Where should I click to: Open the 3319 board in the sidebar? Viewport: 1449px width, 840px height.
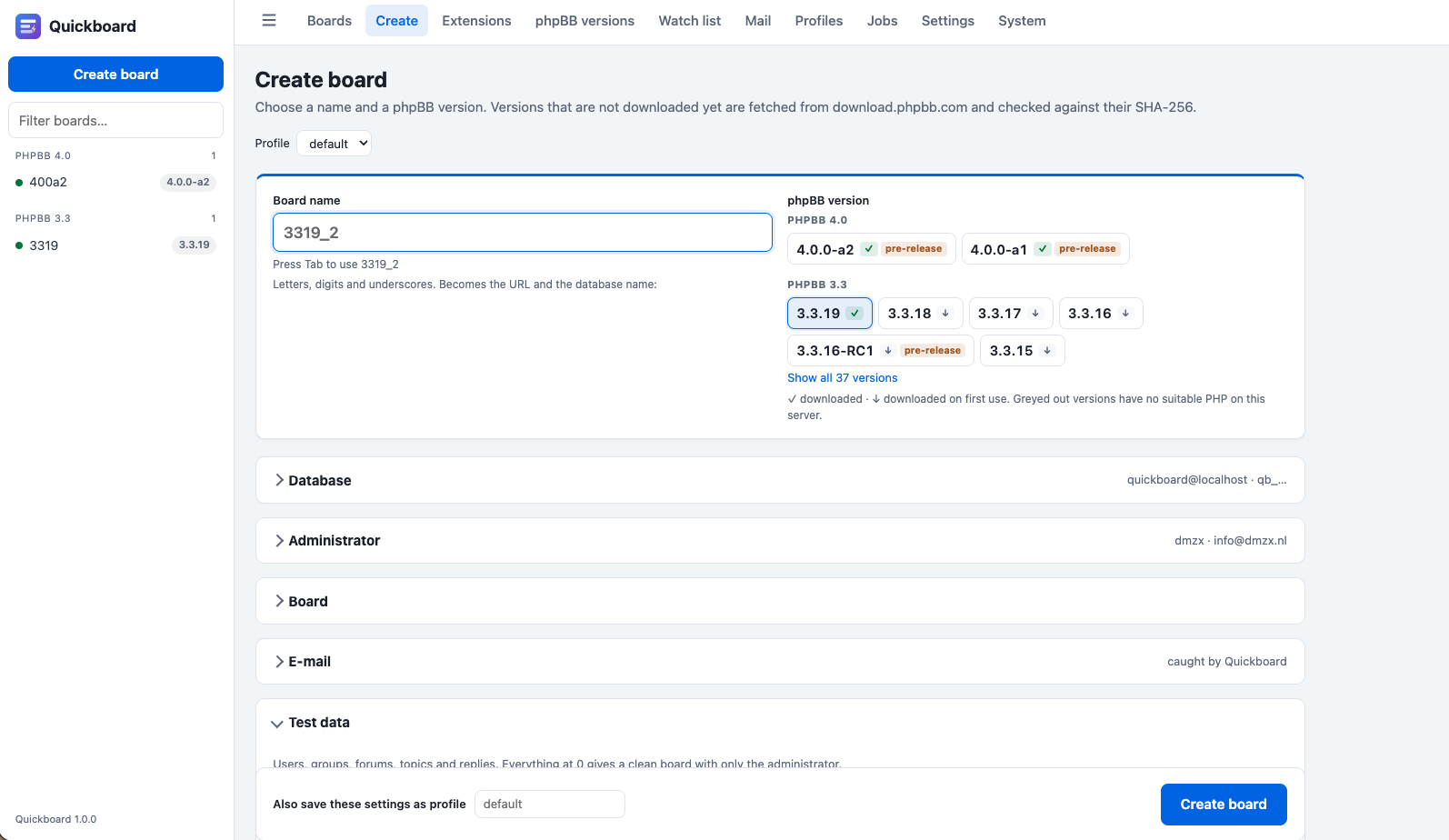(x=115, y=245)
